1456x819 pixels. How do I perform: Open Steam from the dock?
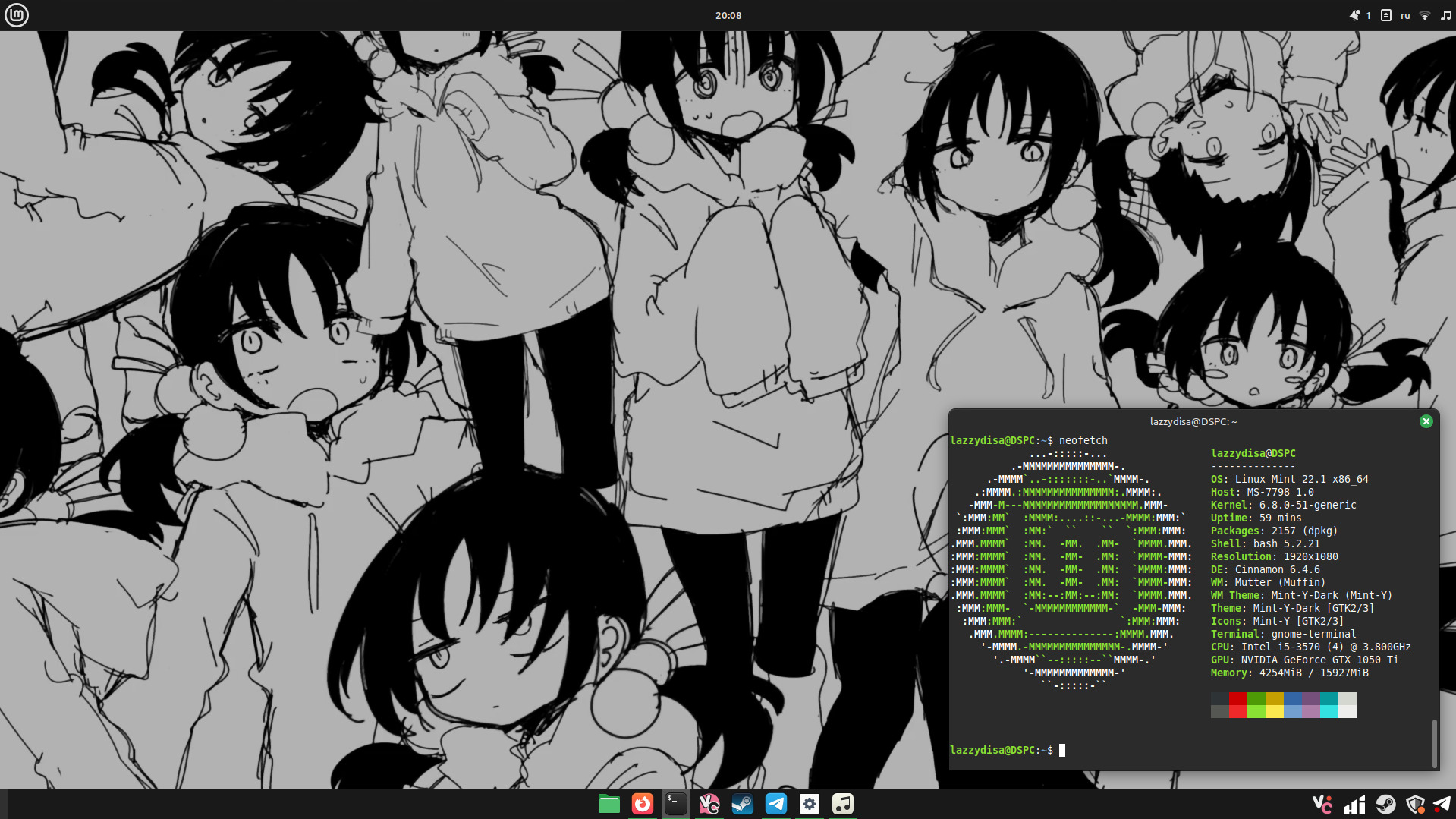[742, 804]
